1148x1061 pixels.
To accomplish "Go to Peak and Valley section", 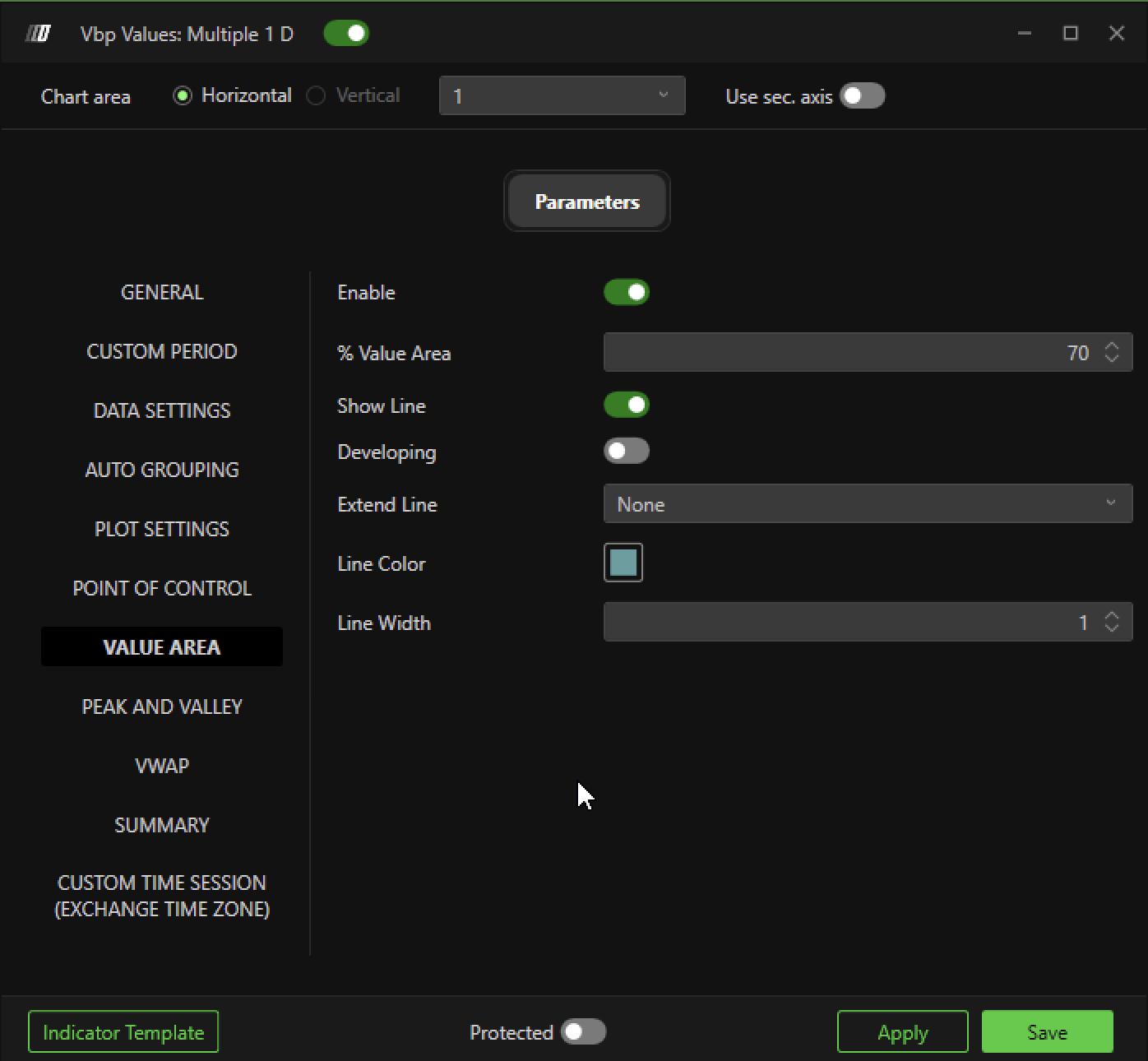I will [x=162, y=707].
